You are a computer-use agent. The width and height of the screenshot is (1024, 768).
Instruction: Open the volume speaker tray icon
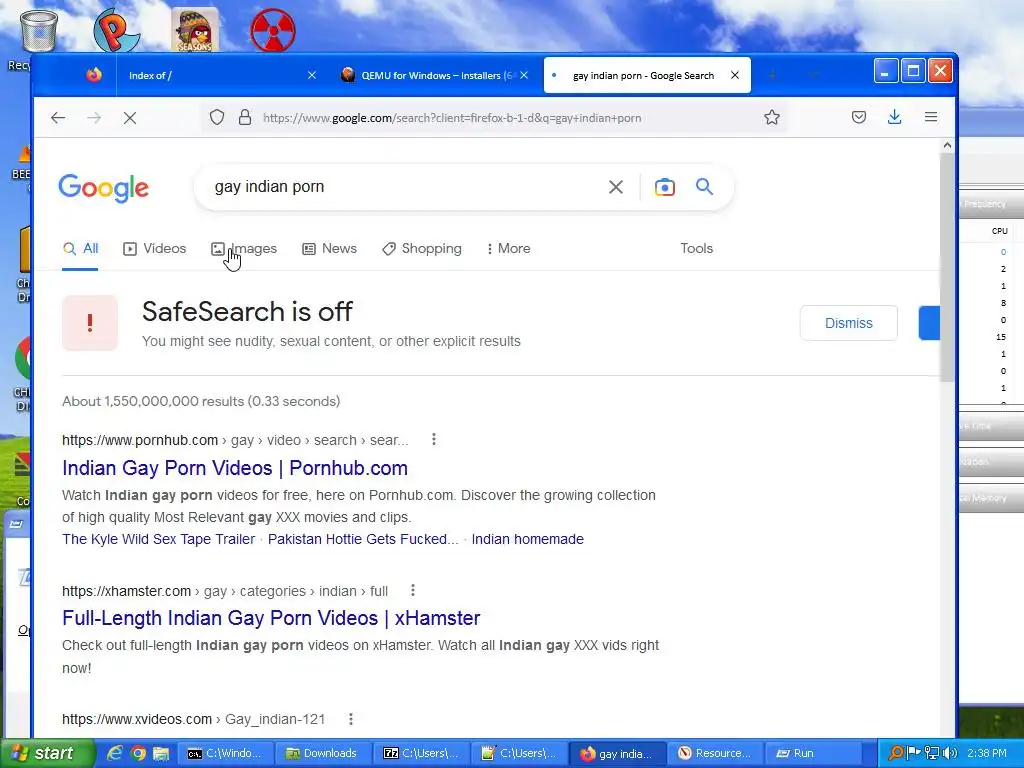pos(950,753)
